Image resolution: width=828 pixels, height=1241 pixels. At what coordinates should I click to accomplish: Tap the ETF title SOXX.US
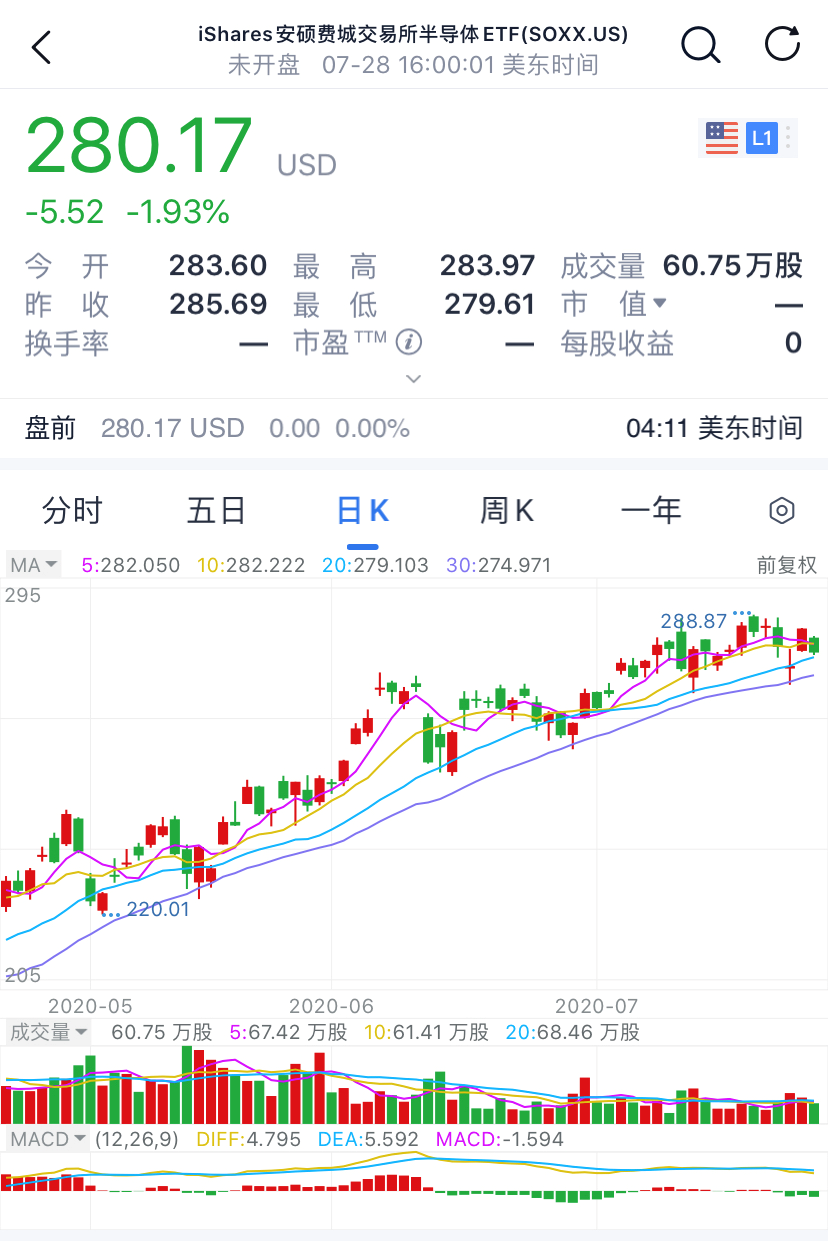413,35
